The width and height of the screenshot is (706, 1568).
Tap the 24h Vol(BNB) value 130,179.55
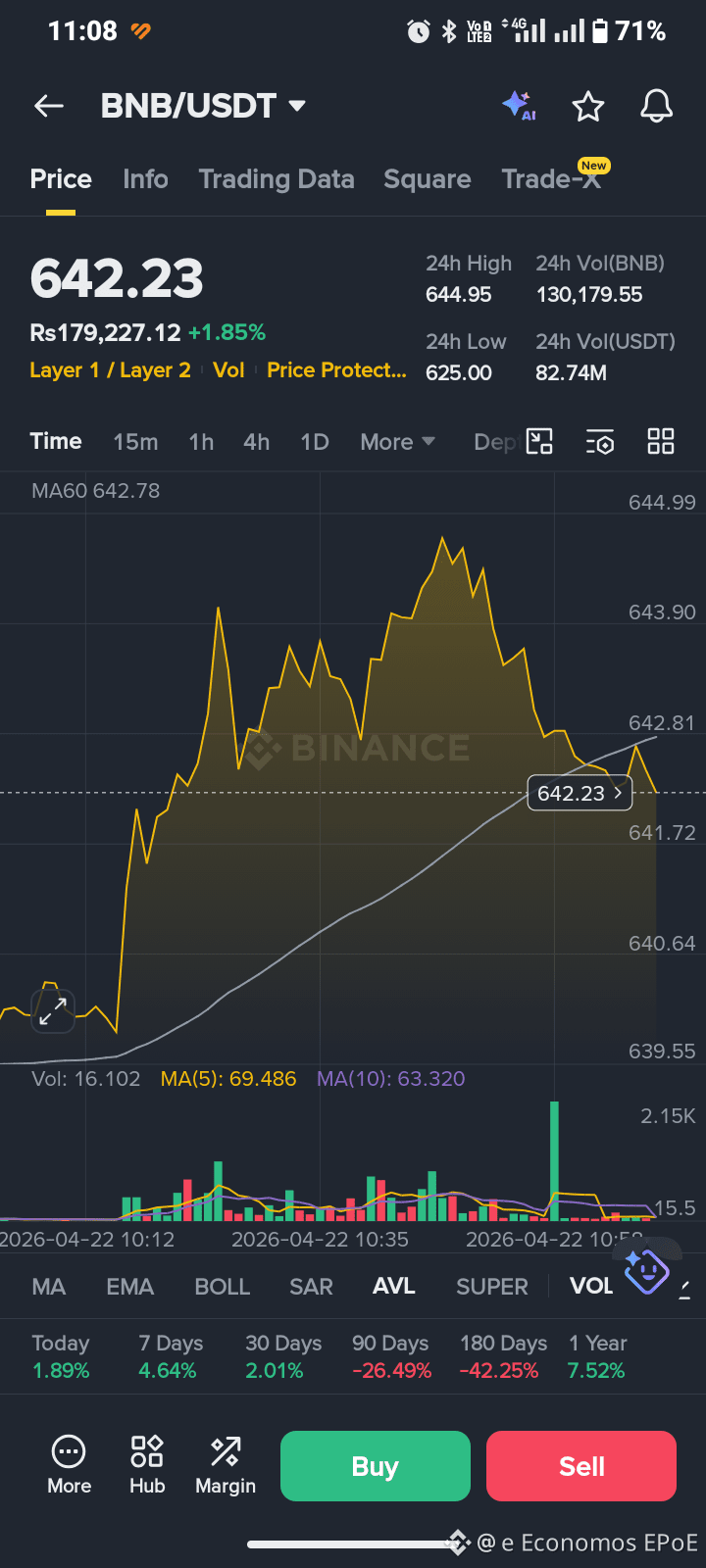(589, 295)
